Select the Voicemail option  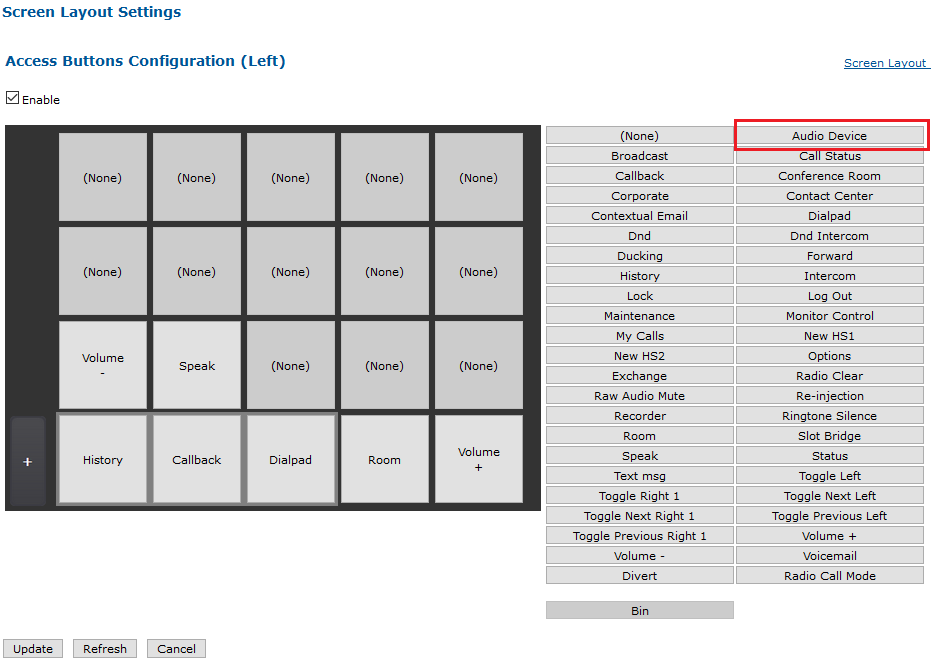pos(829,556)
